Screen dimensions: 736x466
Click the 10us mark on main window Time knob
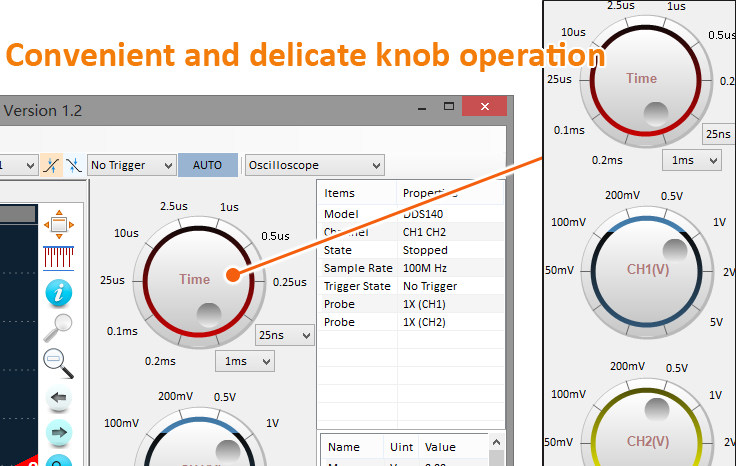(126, 233)
